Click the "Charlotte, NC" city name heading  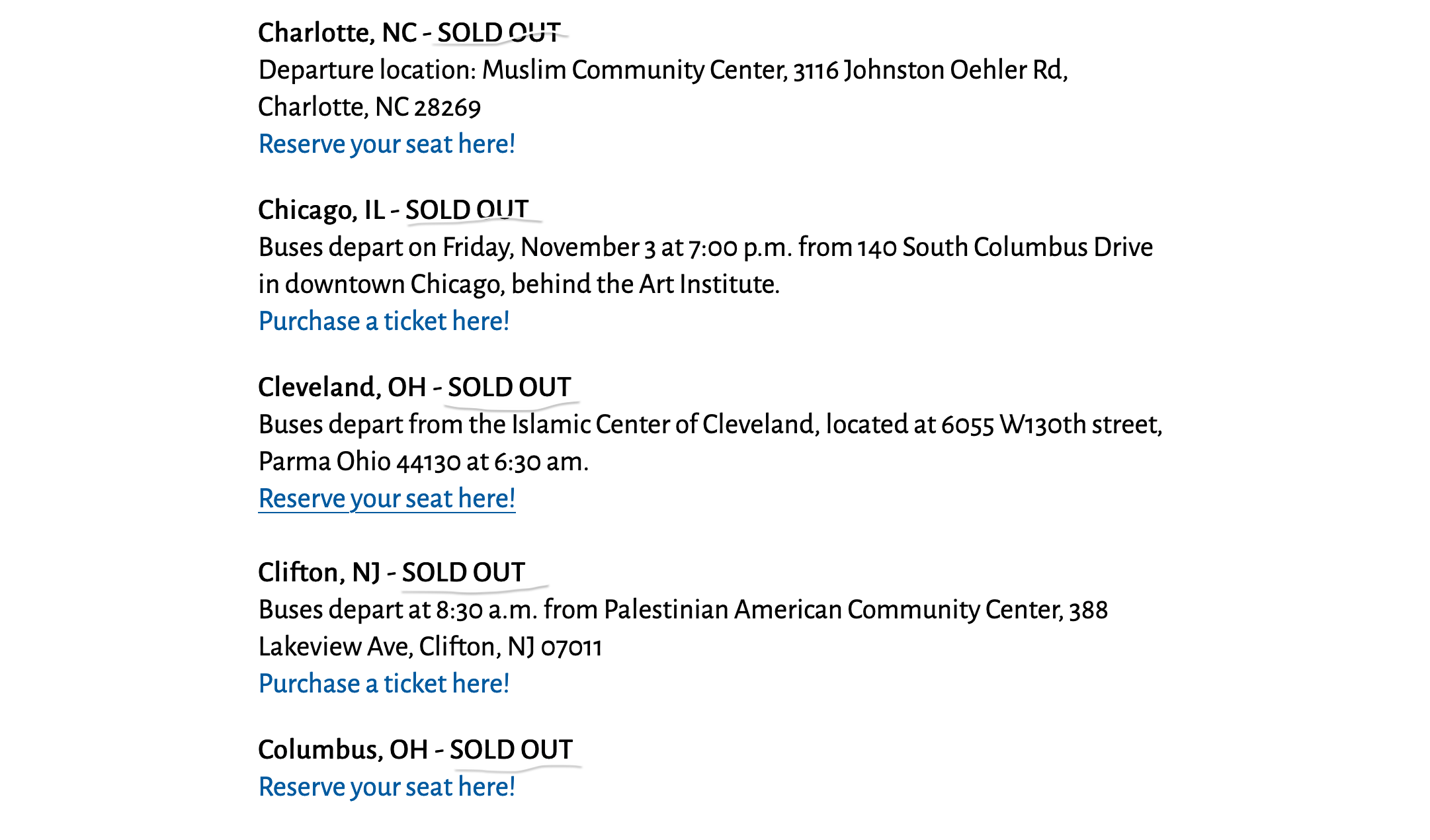point(337,33)
